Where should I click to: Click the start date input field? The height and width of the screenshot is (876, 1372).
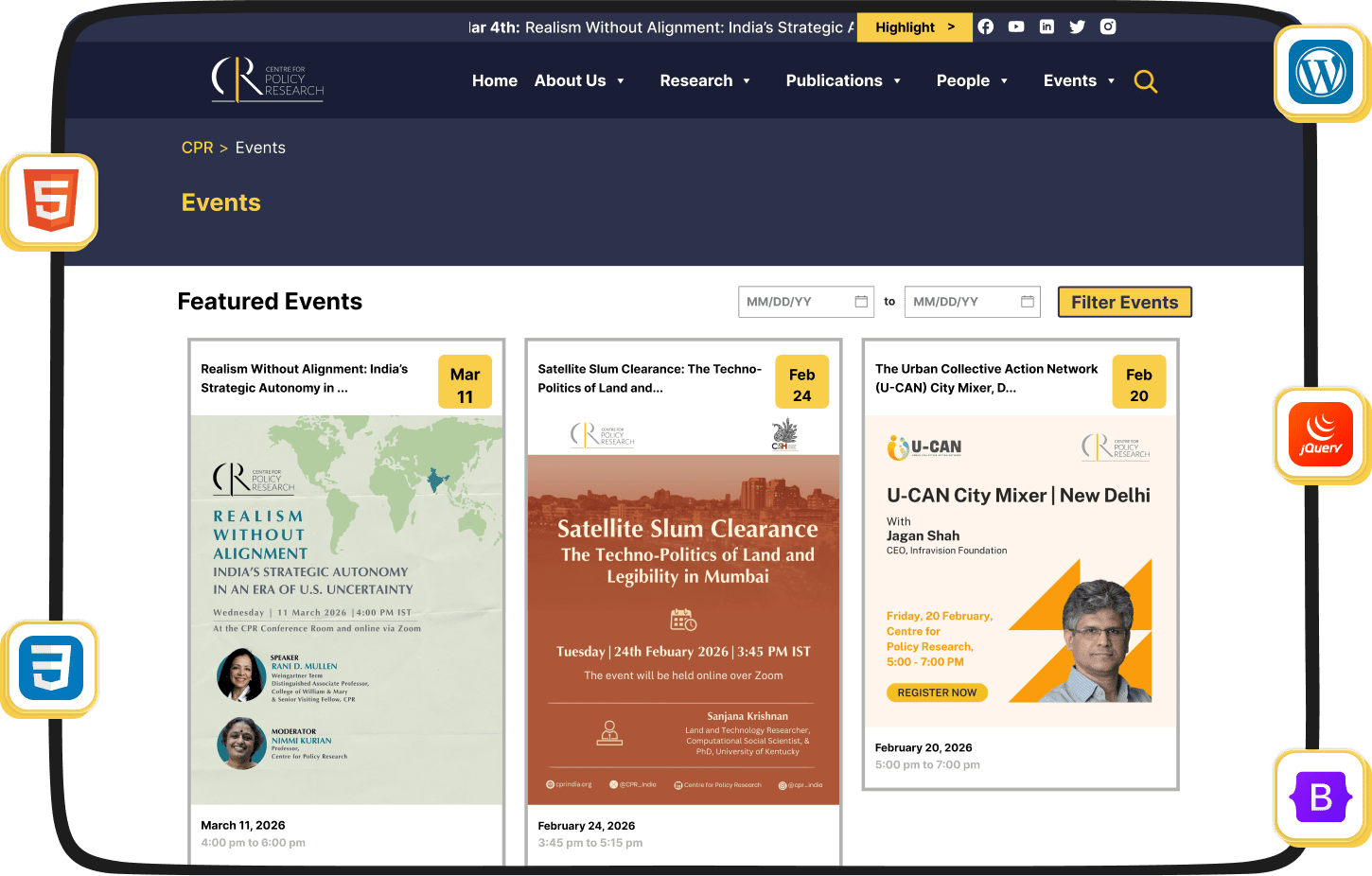(x=797, y=302)
